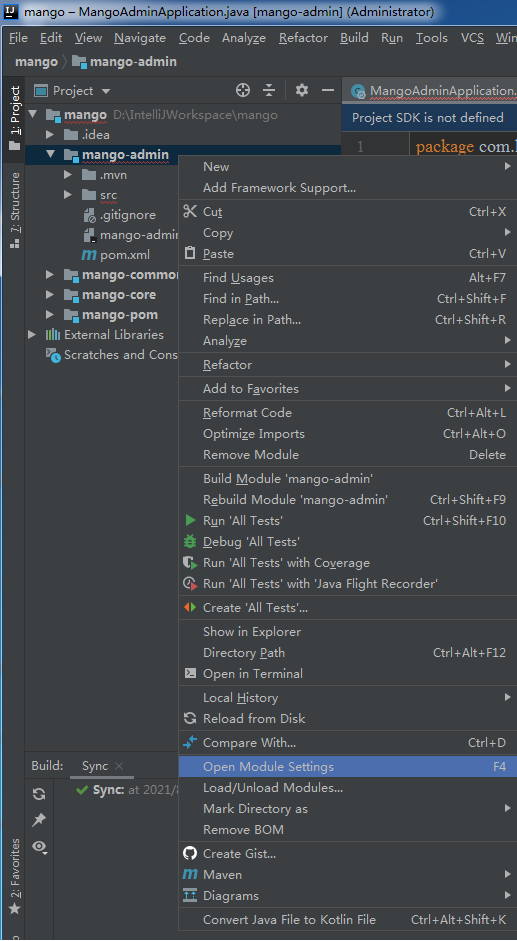
Task: Click the Debug bug icon
Action: (x=190, y=541)
